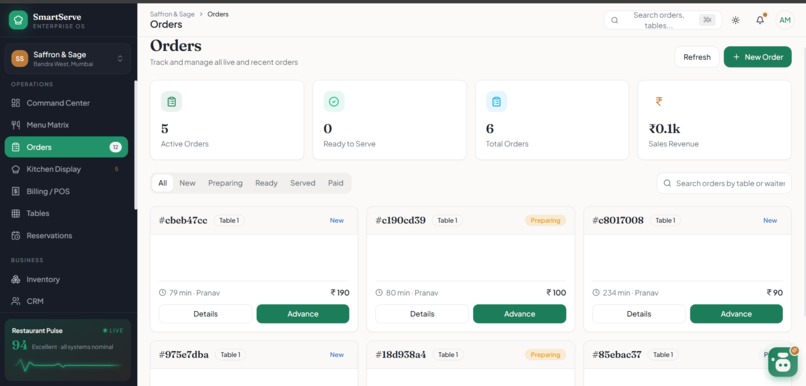This screenshot has height=386, width=806.
Task: Click Saffron & Sage breadcrumb link
Action: click(172, 14)
